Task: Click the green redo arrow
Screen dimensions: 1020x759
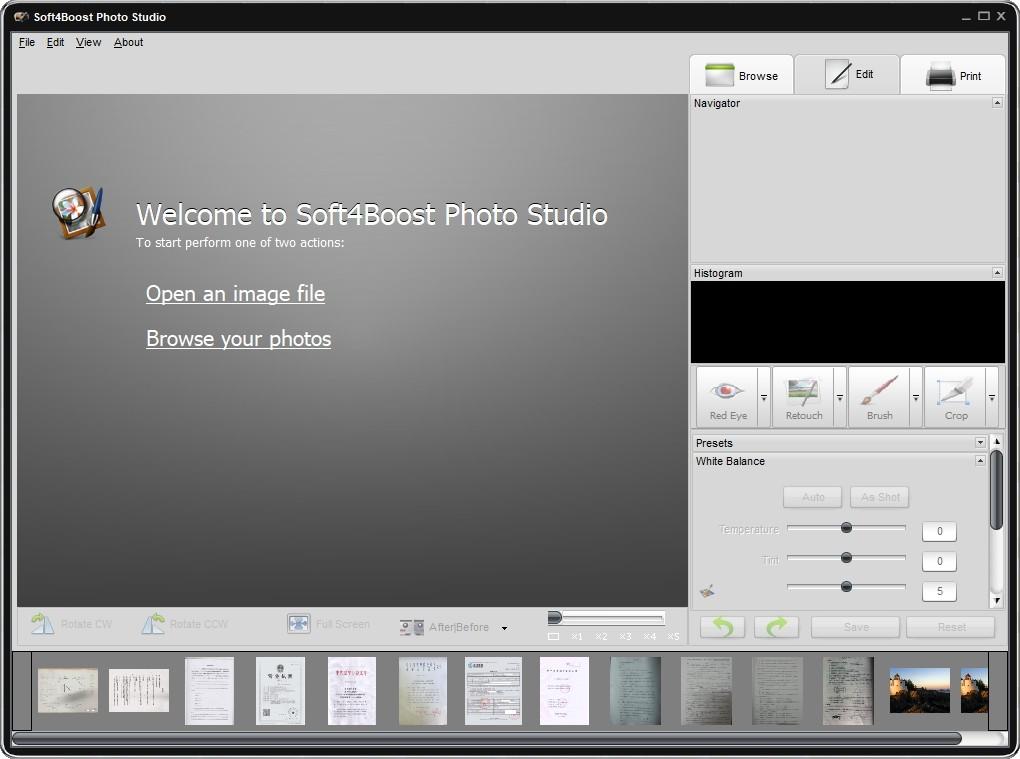Action: 777,627
